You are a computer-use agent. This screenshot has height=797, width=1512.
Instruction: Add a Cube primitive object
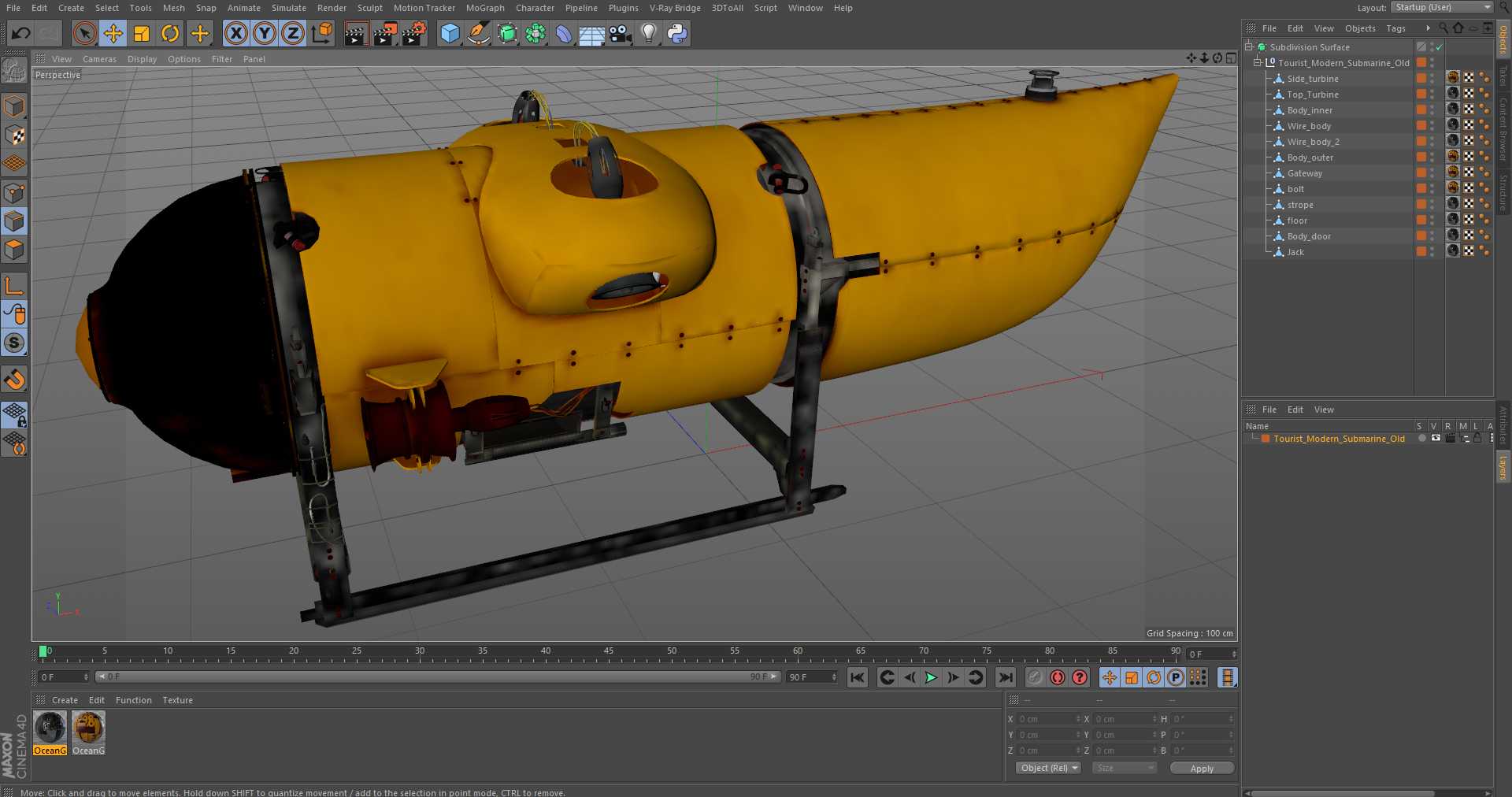tap(450, 33)
